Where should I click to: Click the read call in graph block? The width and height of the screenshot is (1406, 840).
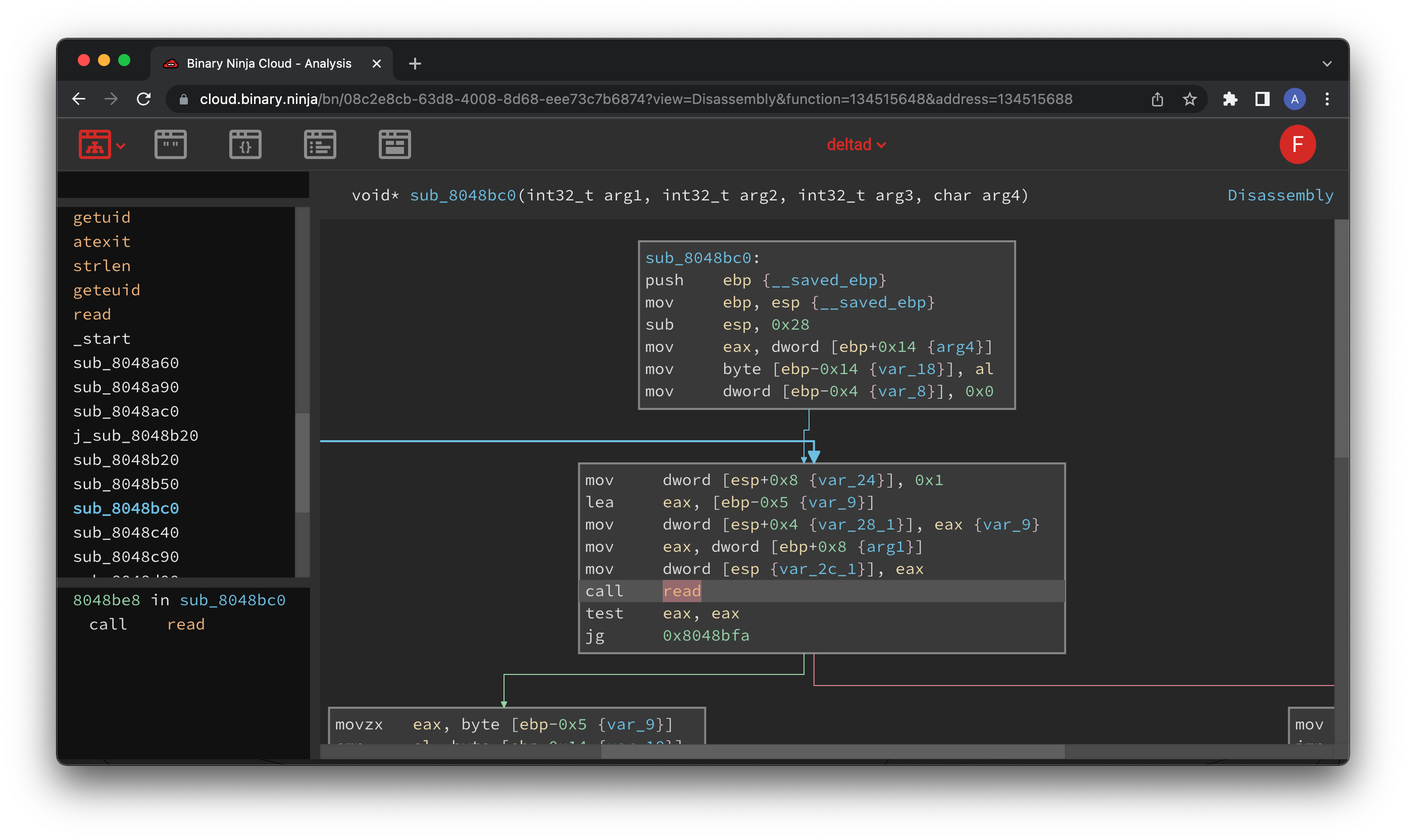(x=682, y=591)
